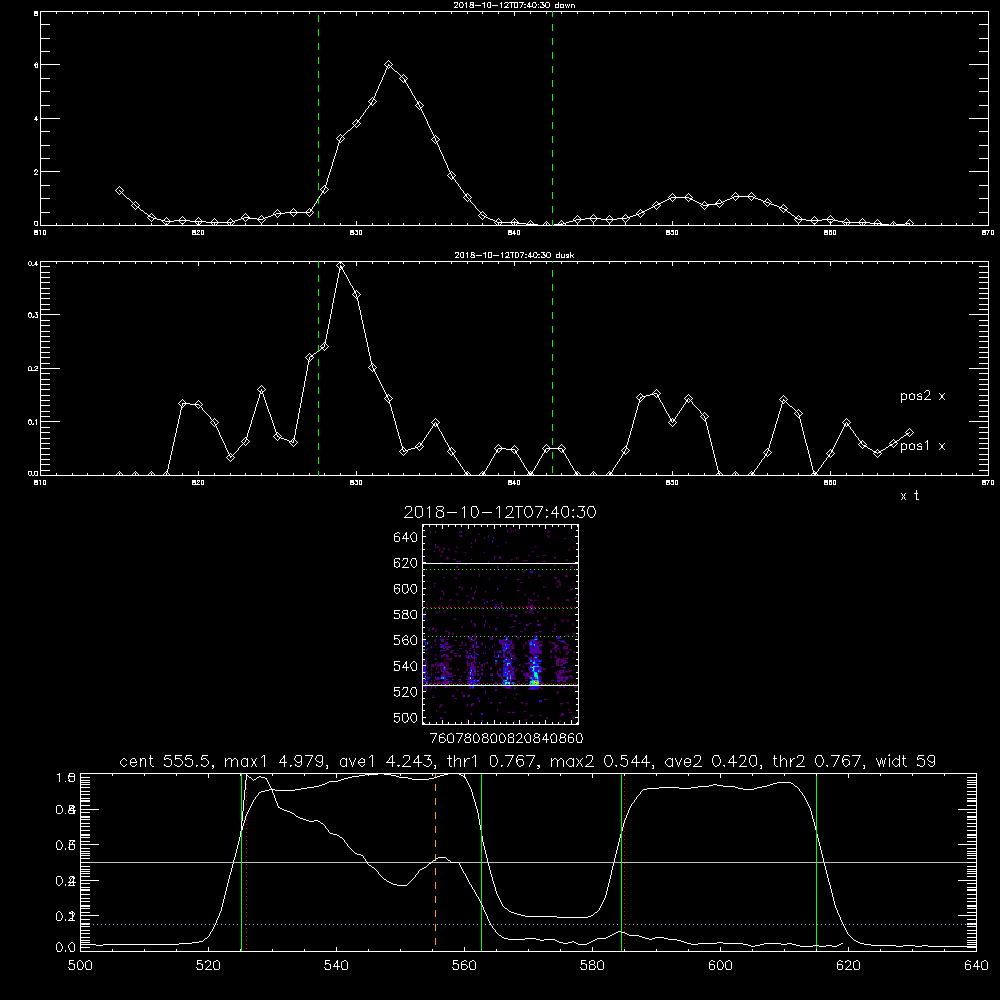Select the peak diamond marker in the dusk plot
The height and width of the screenshot is (1000, 1000).
tap(341, 266)
